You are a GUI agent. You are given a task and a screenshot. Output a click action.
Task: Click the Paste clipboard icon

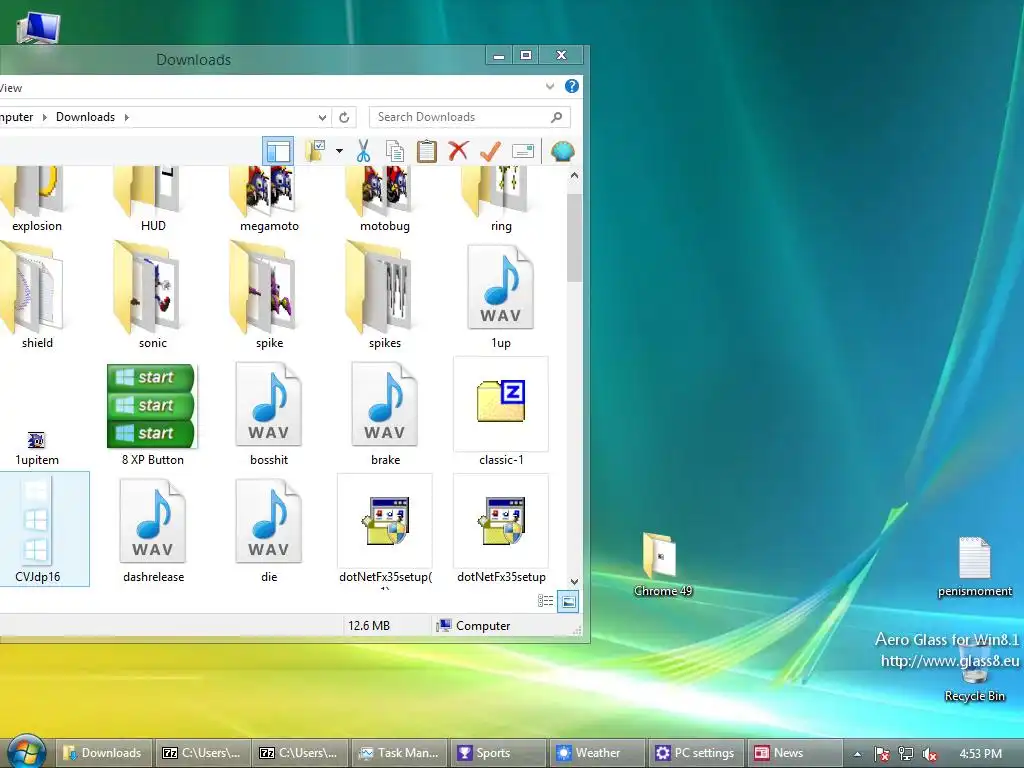pos(426,152)
